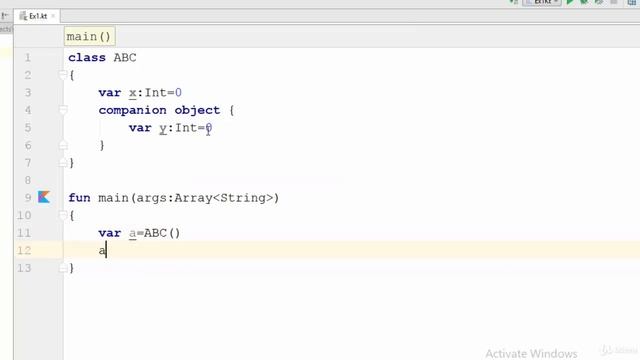Click the Run with Coverage icon
This screenshot has width=640, height=360.
tap(599, 2)
